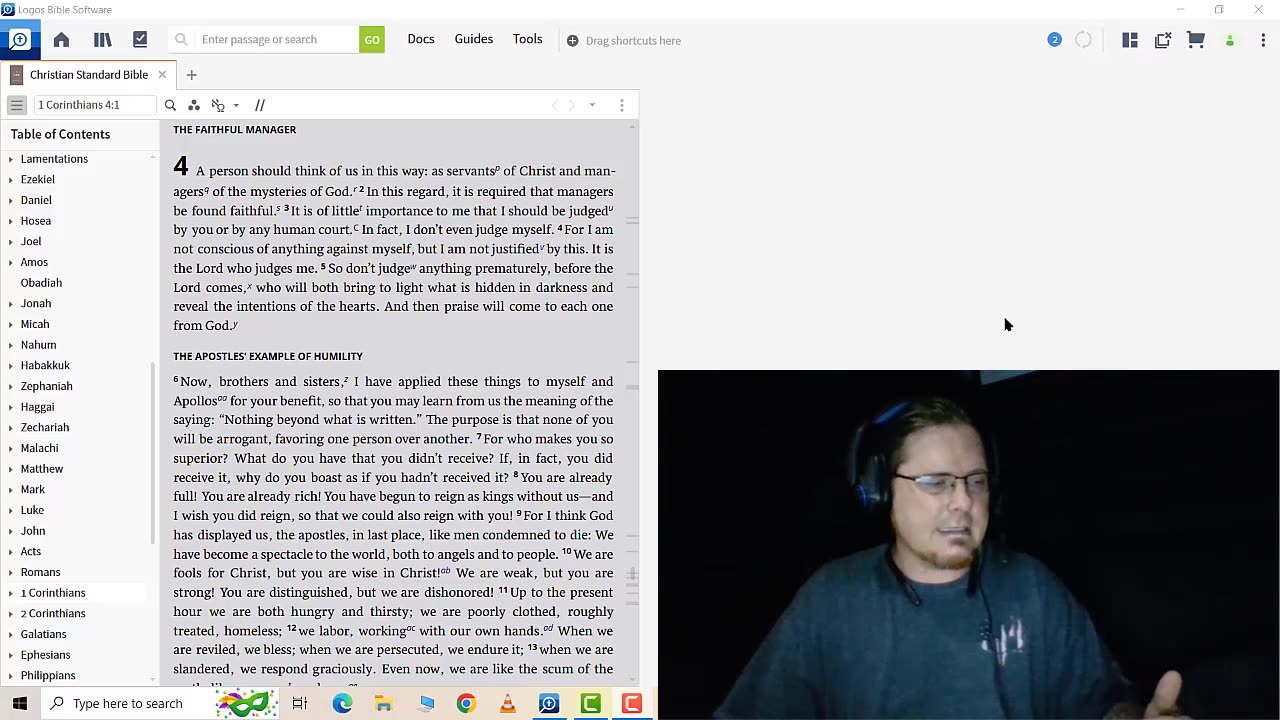1280x720 pixels.
Task: Click the magnifier in the search box
Action: 181,40
